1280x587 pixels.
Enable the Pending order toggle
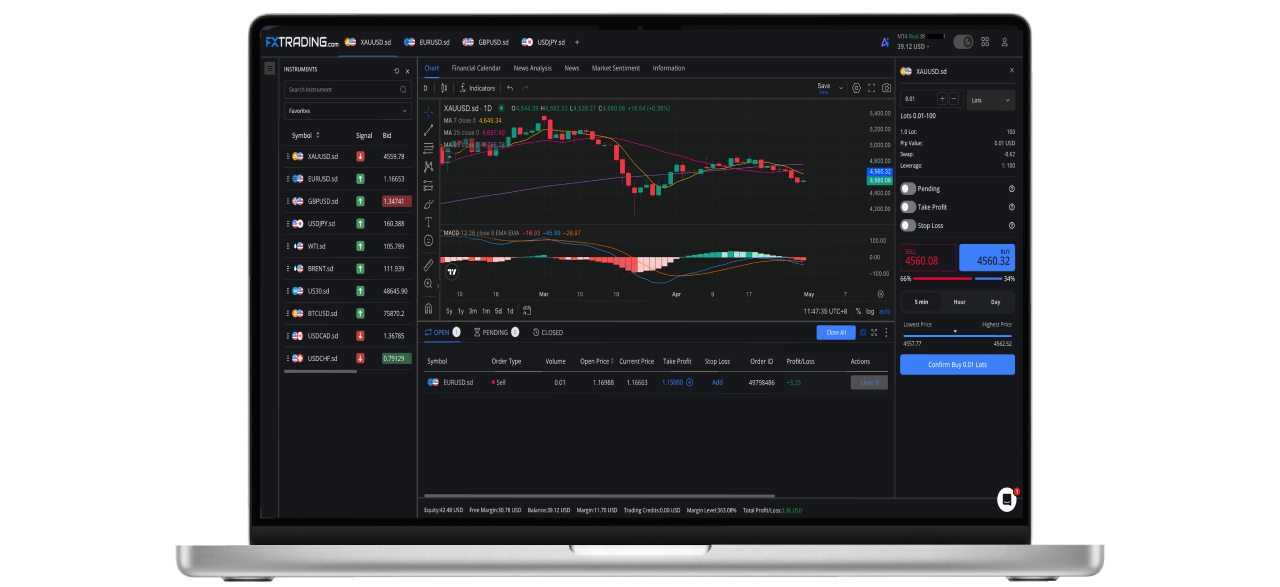pos(908,188)
